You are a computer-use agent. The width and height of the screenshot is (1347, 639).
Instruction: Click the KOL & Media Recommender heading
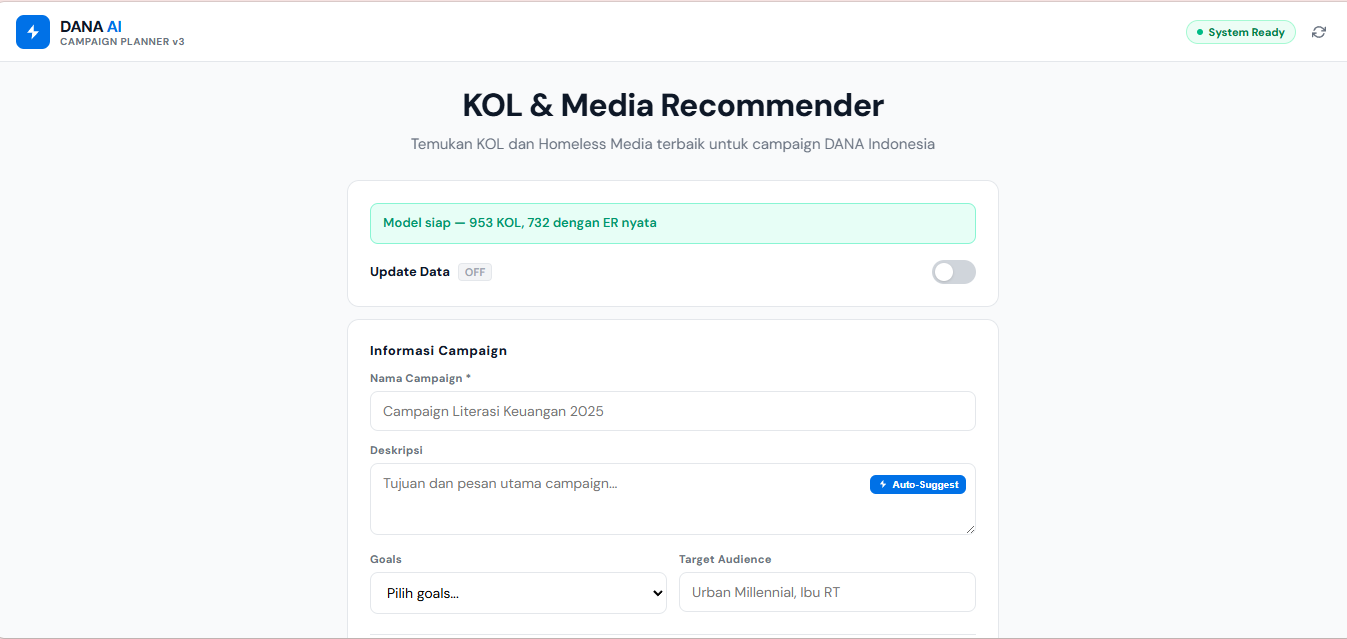pyautogui.click(x=673, y=105)
